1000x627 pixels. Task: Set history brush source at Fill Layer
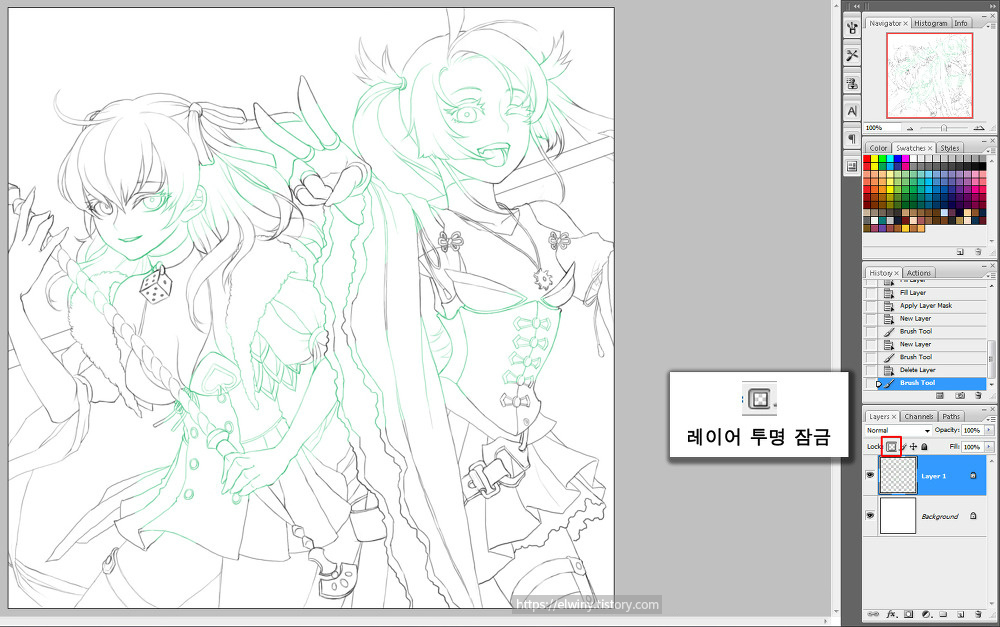871,293
